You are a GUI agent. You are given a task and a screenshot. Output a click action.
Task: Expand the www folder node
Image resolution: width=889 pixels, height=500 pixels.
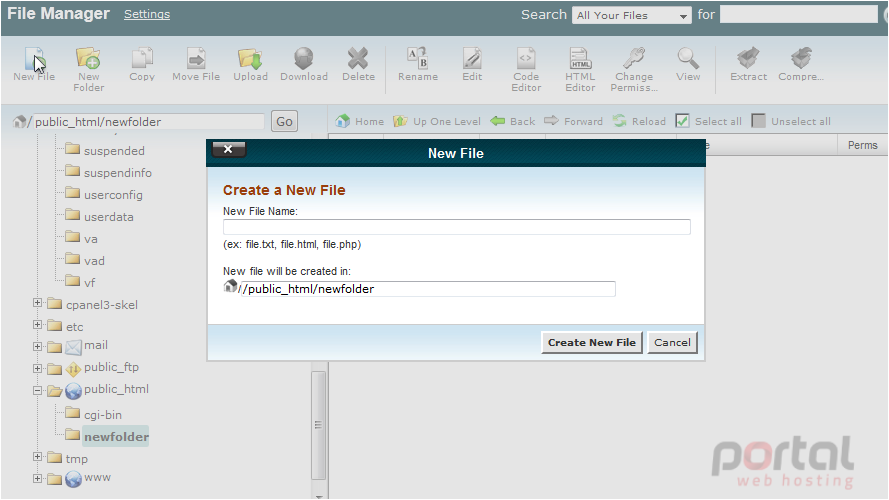(37, 478)
